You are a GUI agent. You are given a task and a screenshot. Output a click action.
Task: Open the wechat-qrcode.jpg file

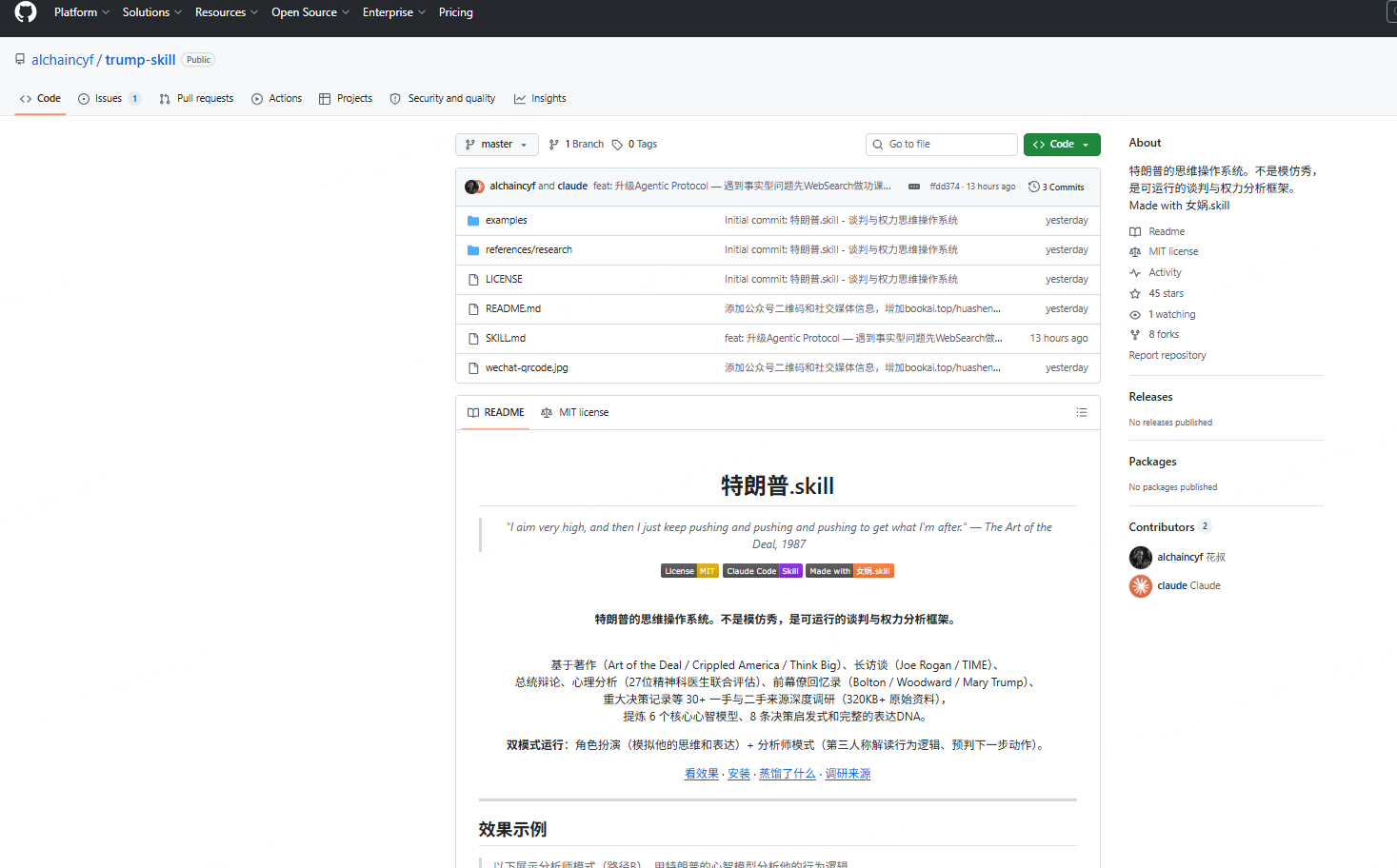tap(527, 368)
